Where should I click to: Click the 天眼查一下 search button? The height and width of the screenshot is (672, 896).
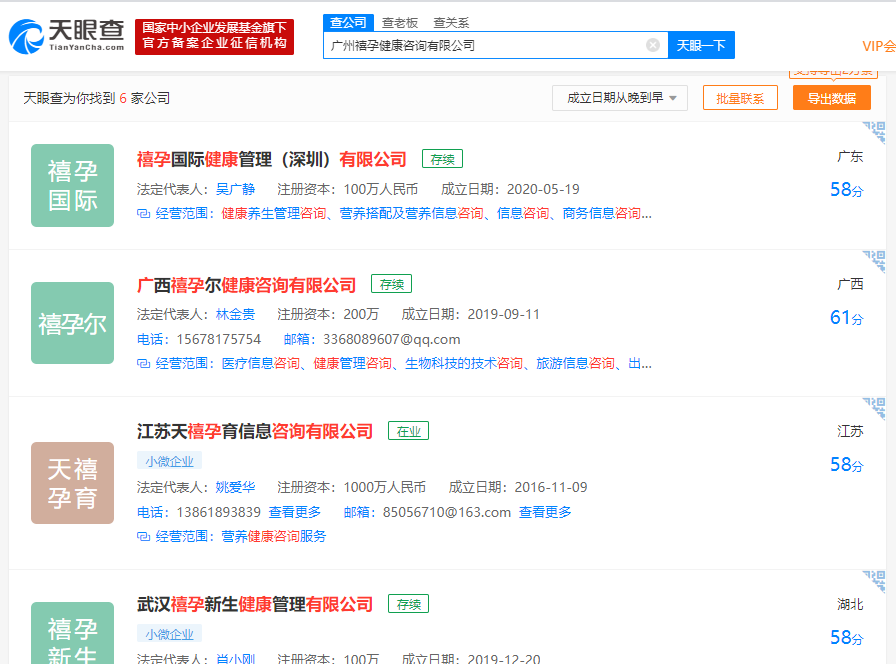click(700, 45)
